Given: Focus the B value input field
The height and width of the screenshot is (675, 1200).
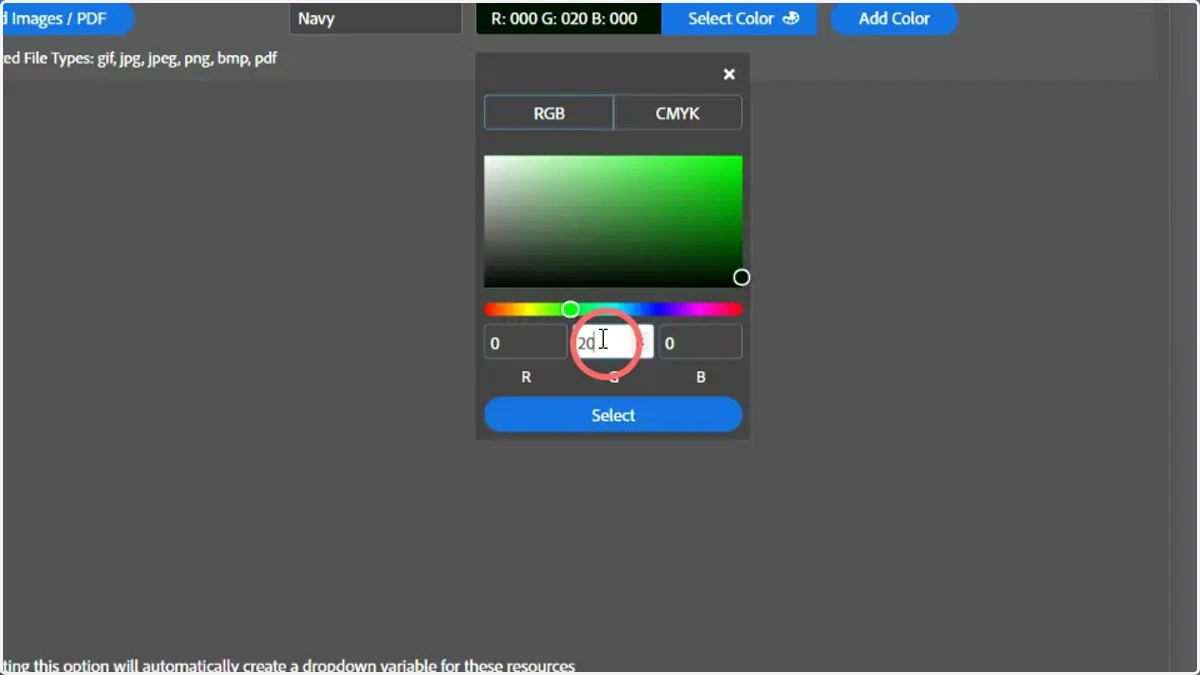Looking at the screenshot, I should coord(700,342).
